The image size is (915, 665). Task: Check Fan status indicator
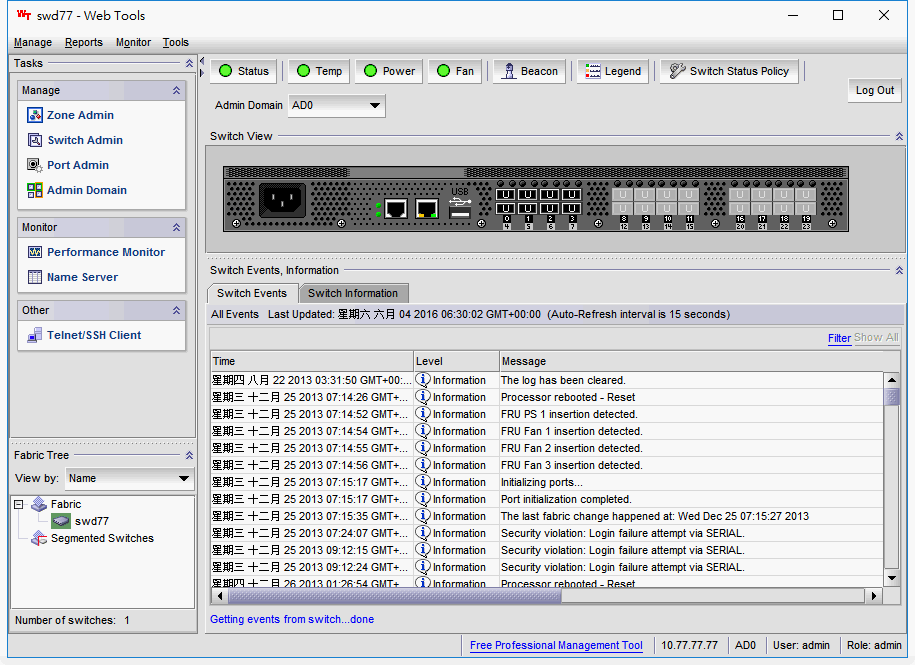coord(455,71)
